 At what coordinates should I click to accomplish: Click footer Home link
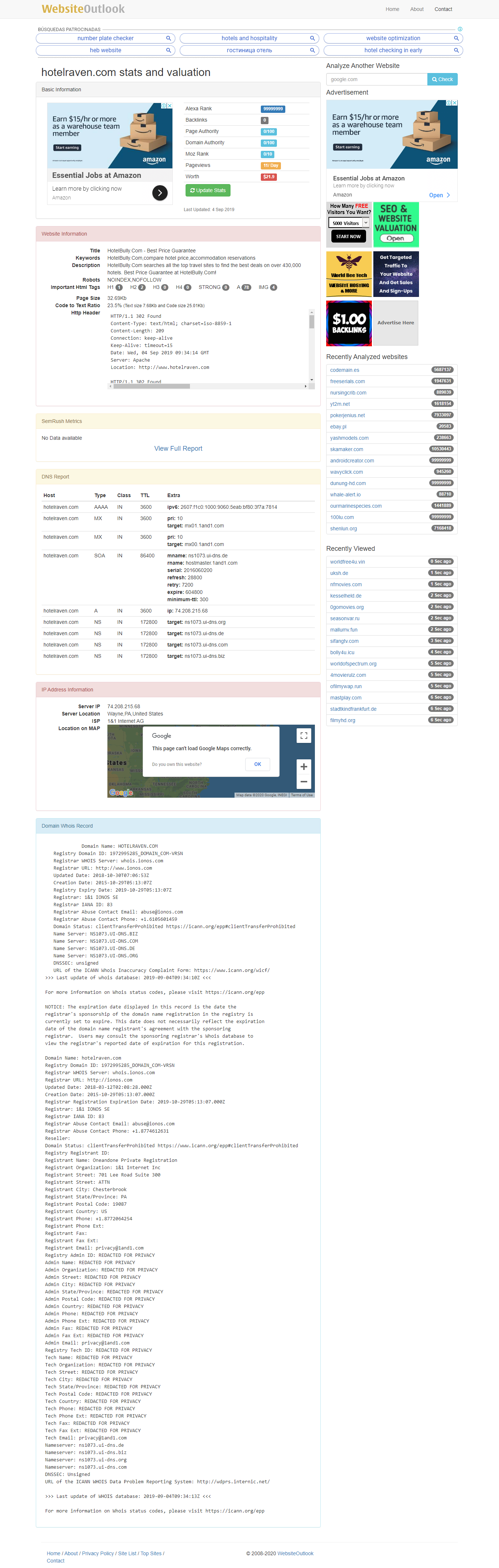point(54,1553)
